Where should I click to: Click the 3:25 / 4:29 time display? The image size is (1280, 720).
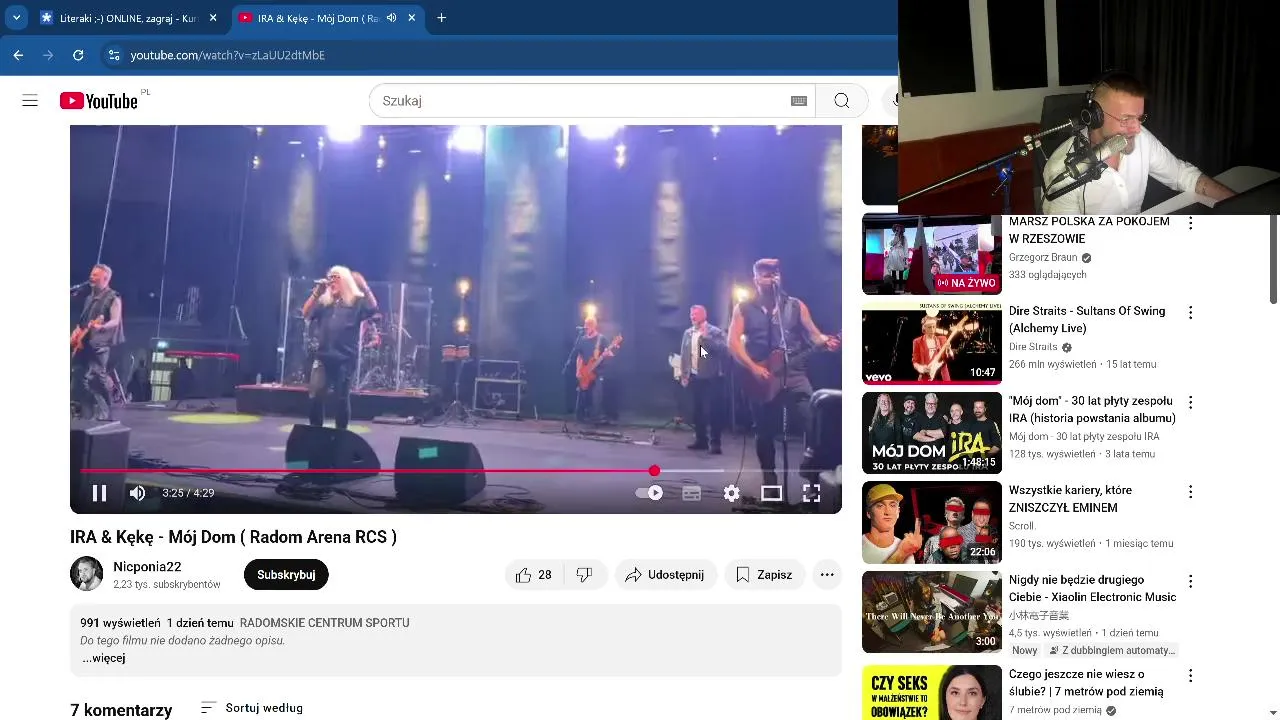(x=188, y=493)
